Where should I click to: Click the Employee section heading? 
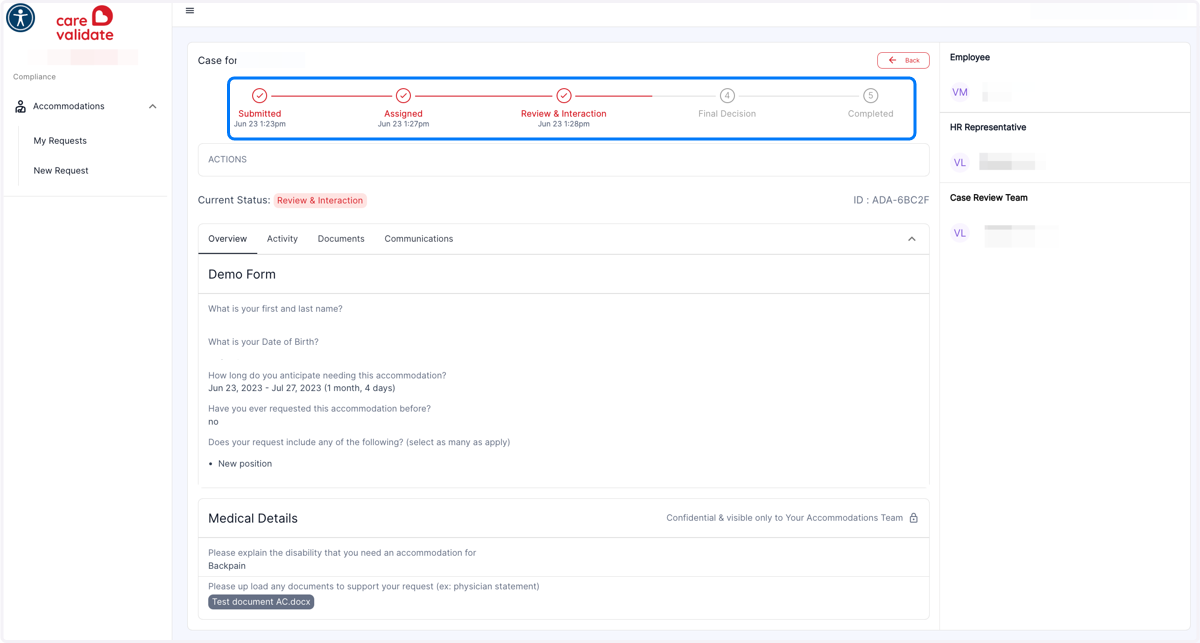pyautogui.click(x=970, y=58)
